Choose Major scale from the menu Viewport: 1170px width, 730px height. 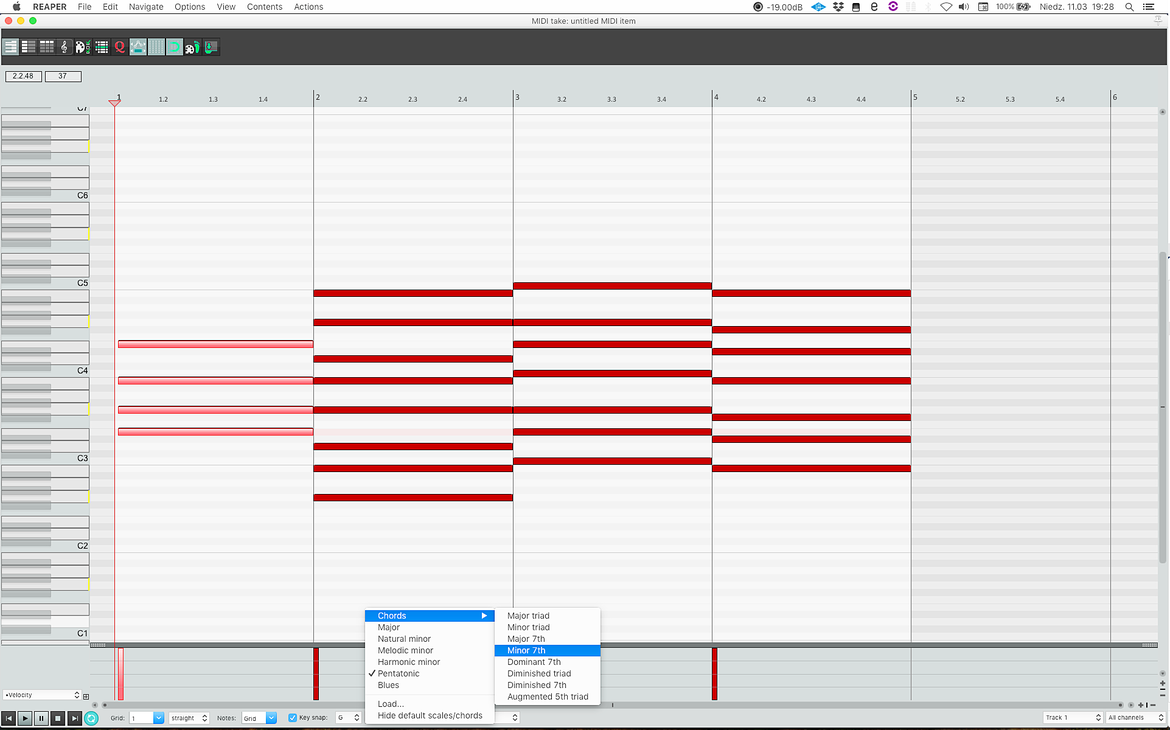pyautogui.click(x=429, y=627)
